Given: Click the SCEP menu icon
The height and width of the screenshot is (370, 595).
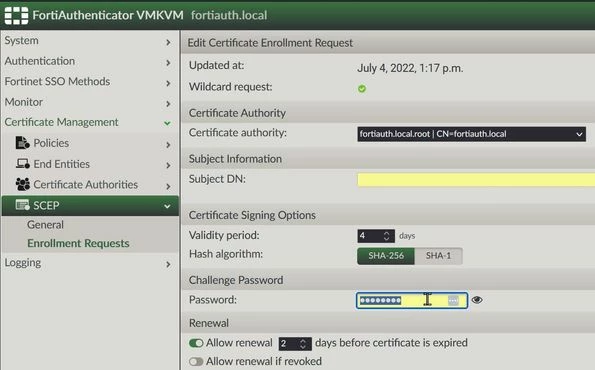Looking at the screenshot, I should (22, 205).
